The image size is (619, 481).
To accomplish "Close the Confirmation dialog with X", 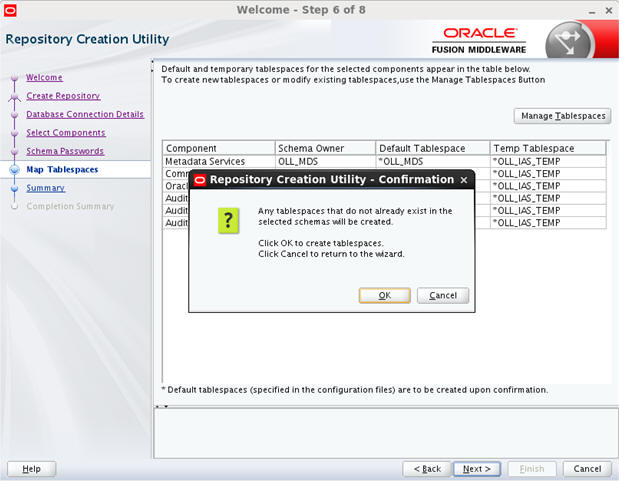I will pyautogui.click(x=464, y=180).
